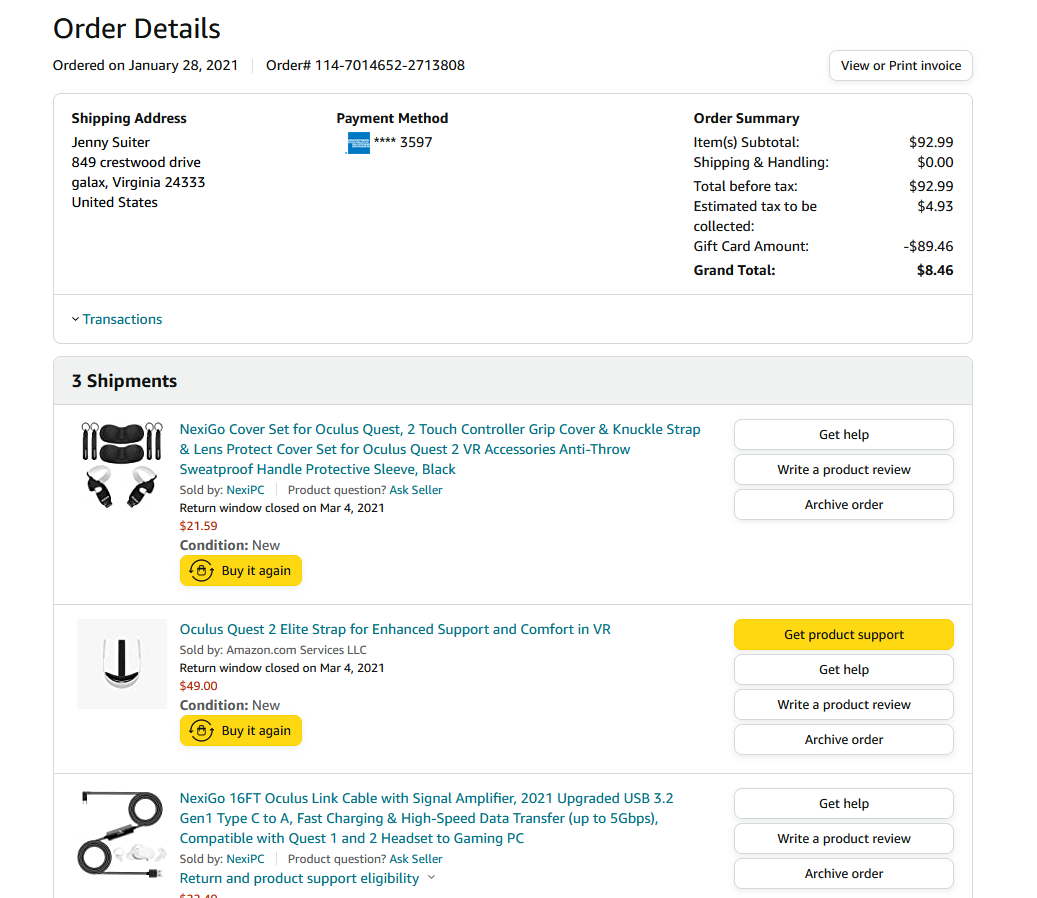Open the Elite Strap product image
Viewport: 1037px width, 898px height.
(122, 664)
